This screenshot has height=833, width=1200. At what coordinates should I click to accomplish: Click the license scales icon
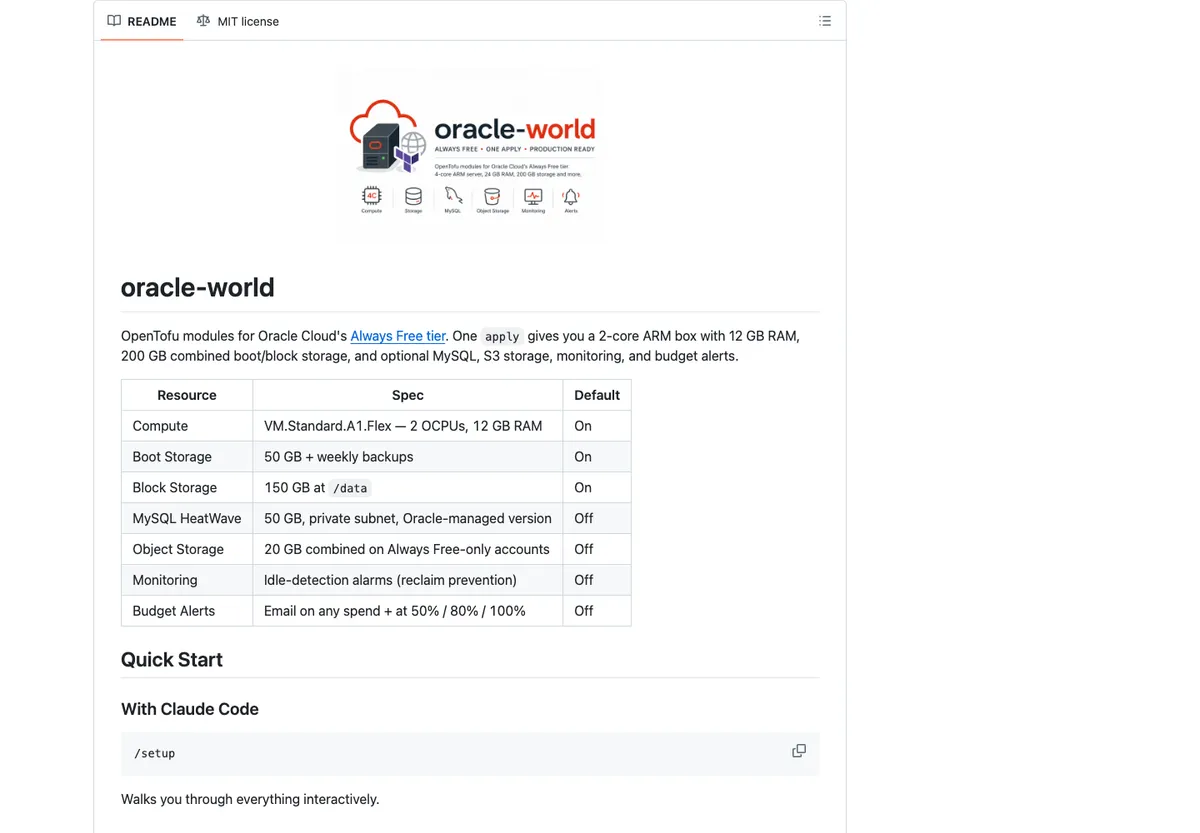[204, 21]
